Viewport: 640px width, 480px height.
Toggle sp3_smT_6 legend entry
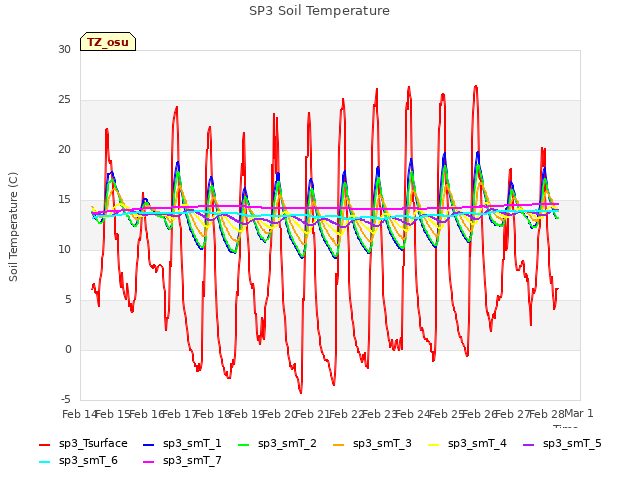78,461
